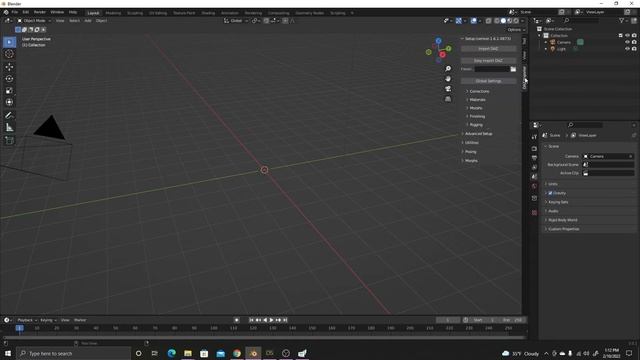Toggle the camera view icon
This screenshot has height=360, width=640.
(448, 89)
